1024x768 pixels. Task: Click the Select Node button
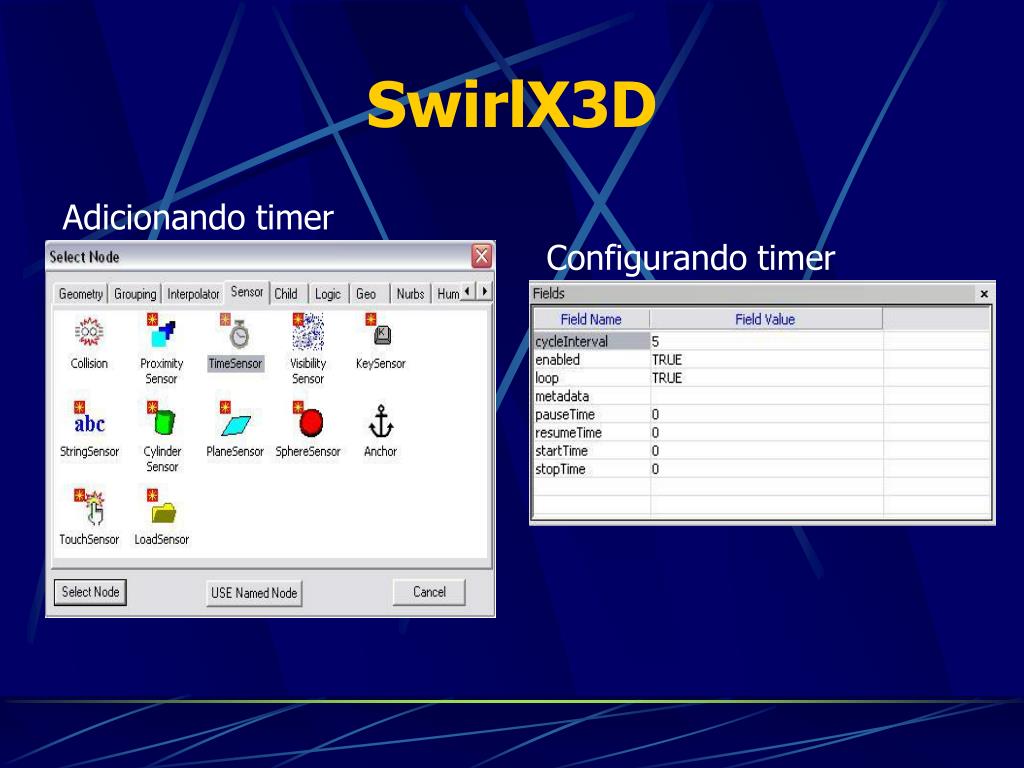click(90, 592)
